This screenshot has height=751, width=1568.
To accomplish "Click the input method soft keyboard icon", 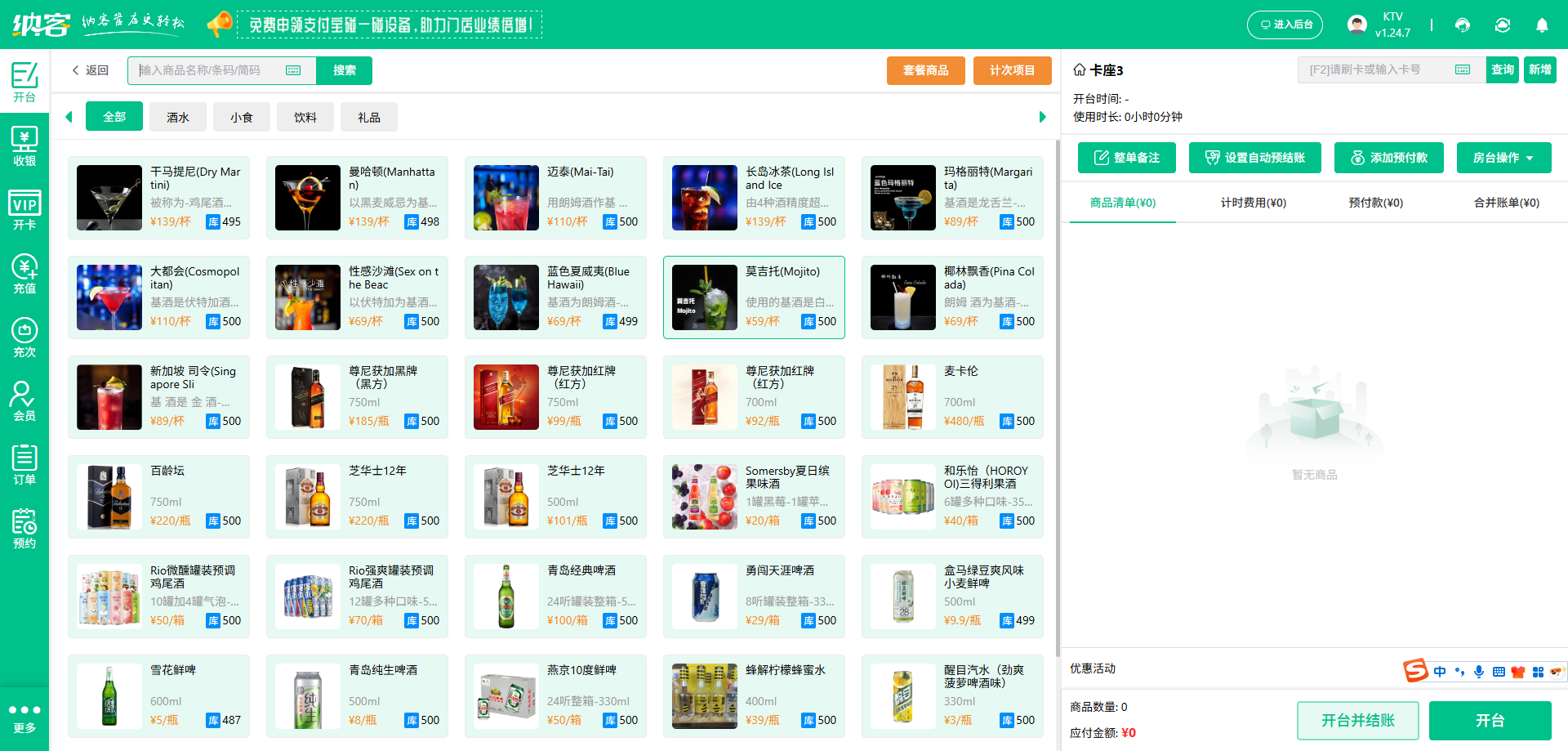I will coord(1499,672).
